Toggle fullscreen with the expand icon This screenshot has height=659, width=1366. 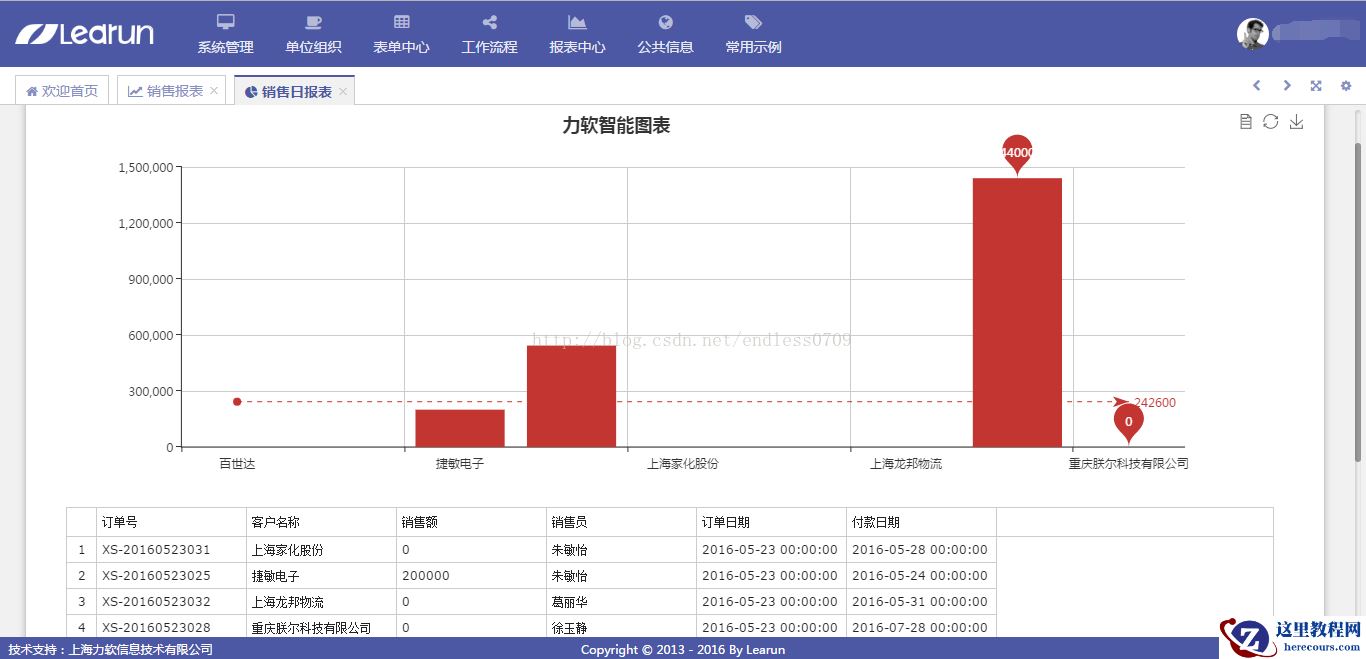1316,86
